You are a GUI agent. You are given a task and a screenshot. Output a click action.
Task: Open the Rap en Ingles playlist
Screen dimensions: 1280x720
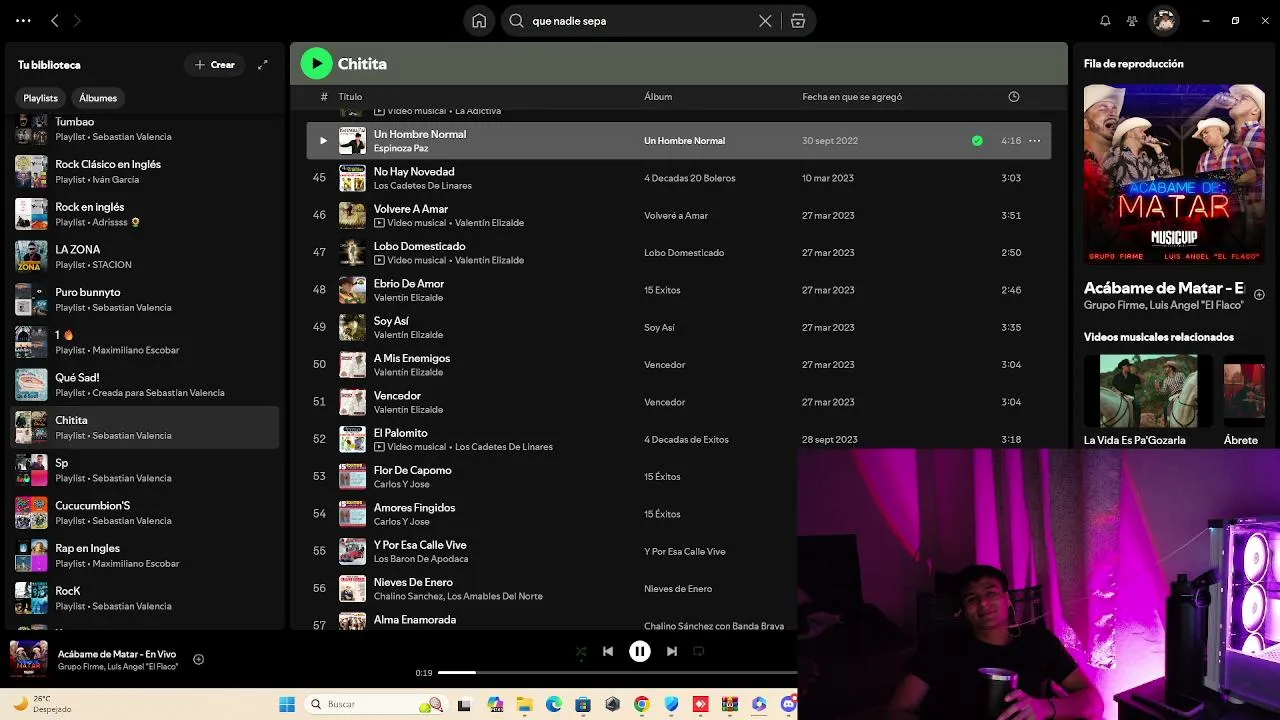tap(145, 556)
